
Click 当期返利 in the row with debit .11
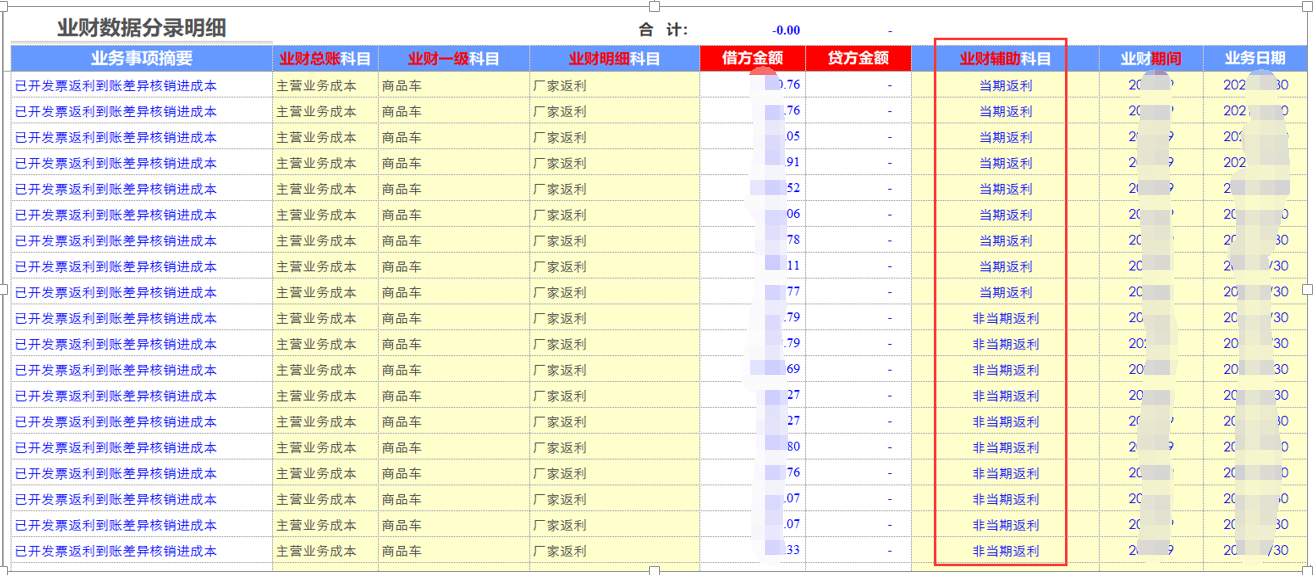pyautogui.click(x=1005, y=267)
